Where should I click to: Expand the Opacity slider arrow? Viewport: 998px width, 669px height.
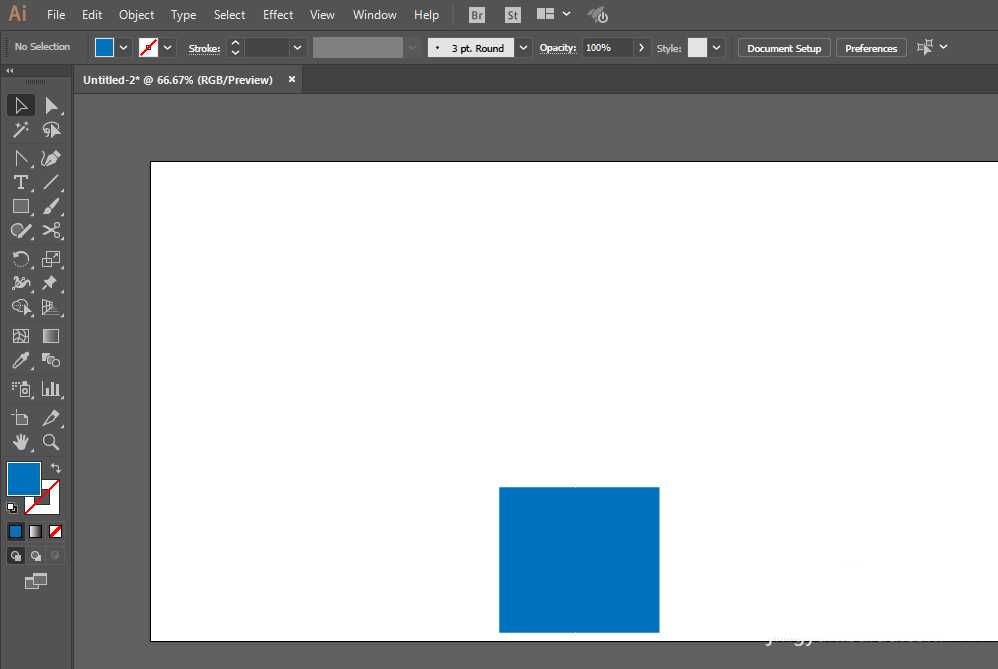641,48
